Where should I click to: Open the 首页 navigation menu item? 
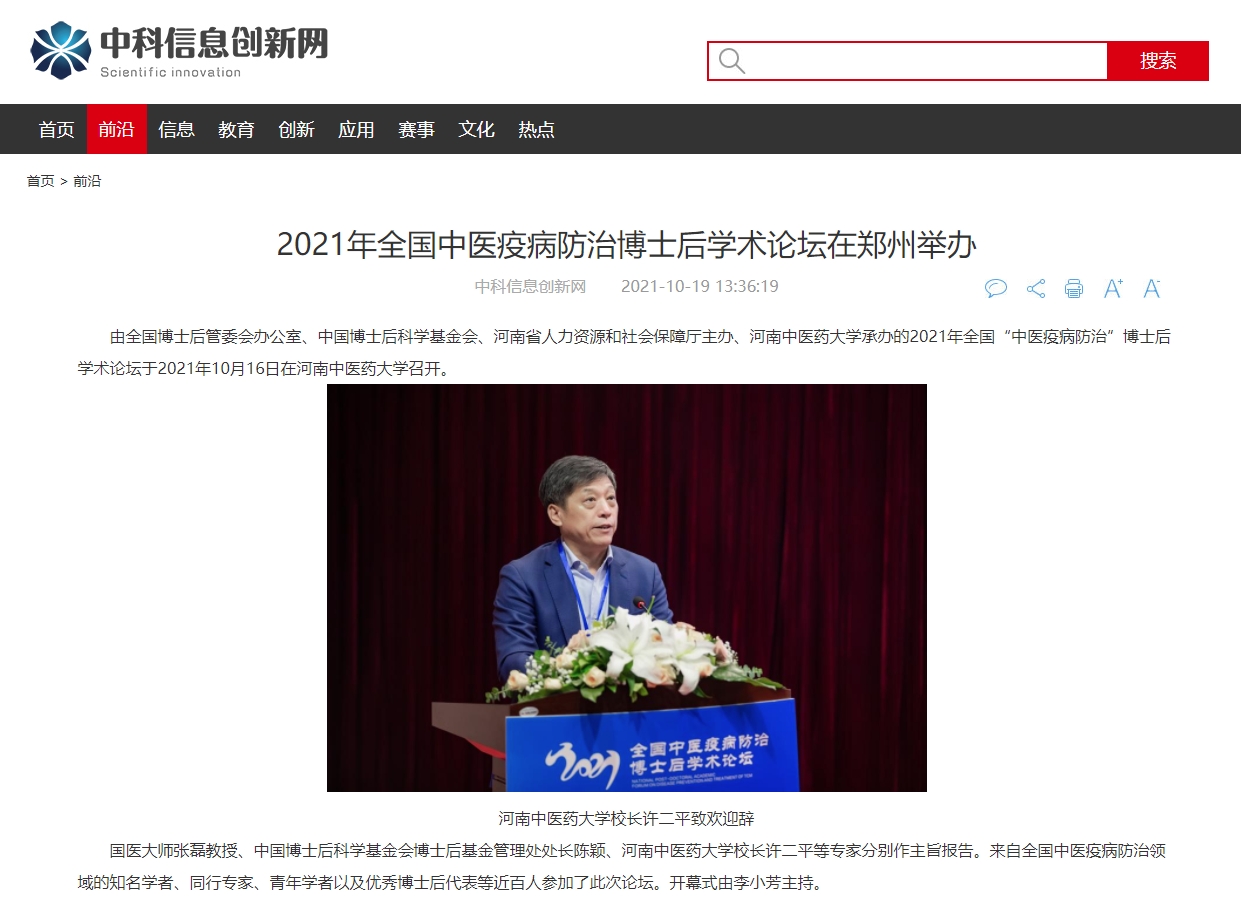point(57,129)
